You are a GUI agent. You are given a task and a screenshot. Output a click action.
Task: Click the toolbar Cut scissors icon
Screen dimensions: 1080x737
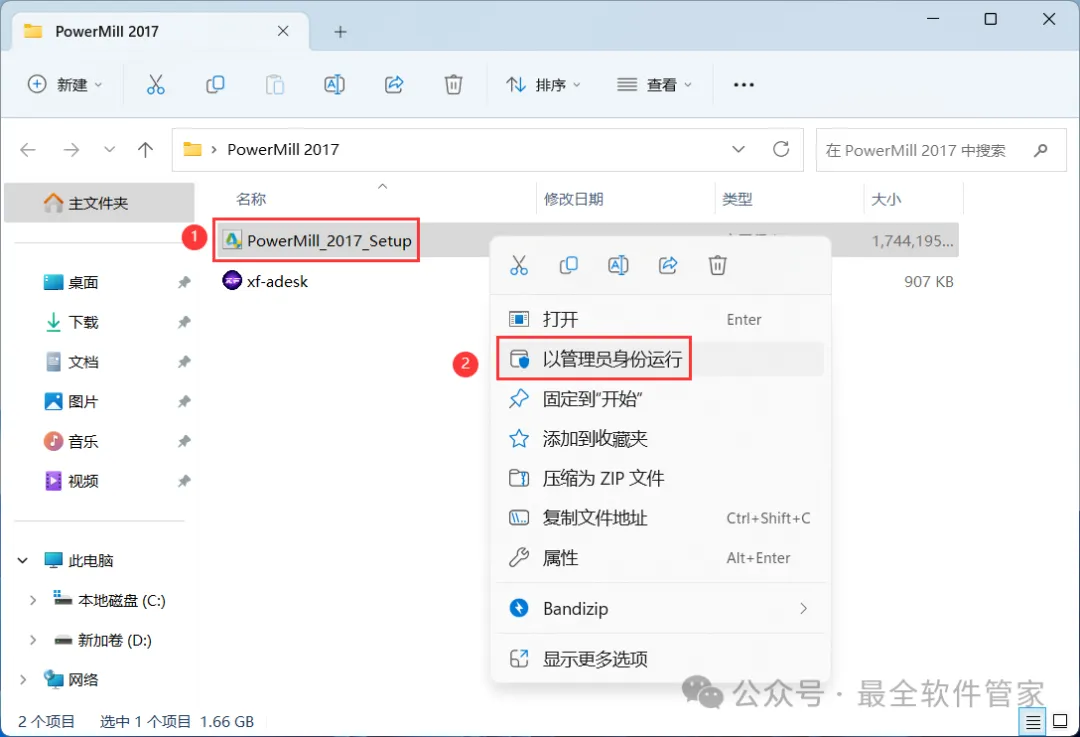(x=156, y=85)
